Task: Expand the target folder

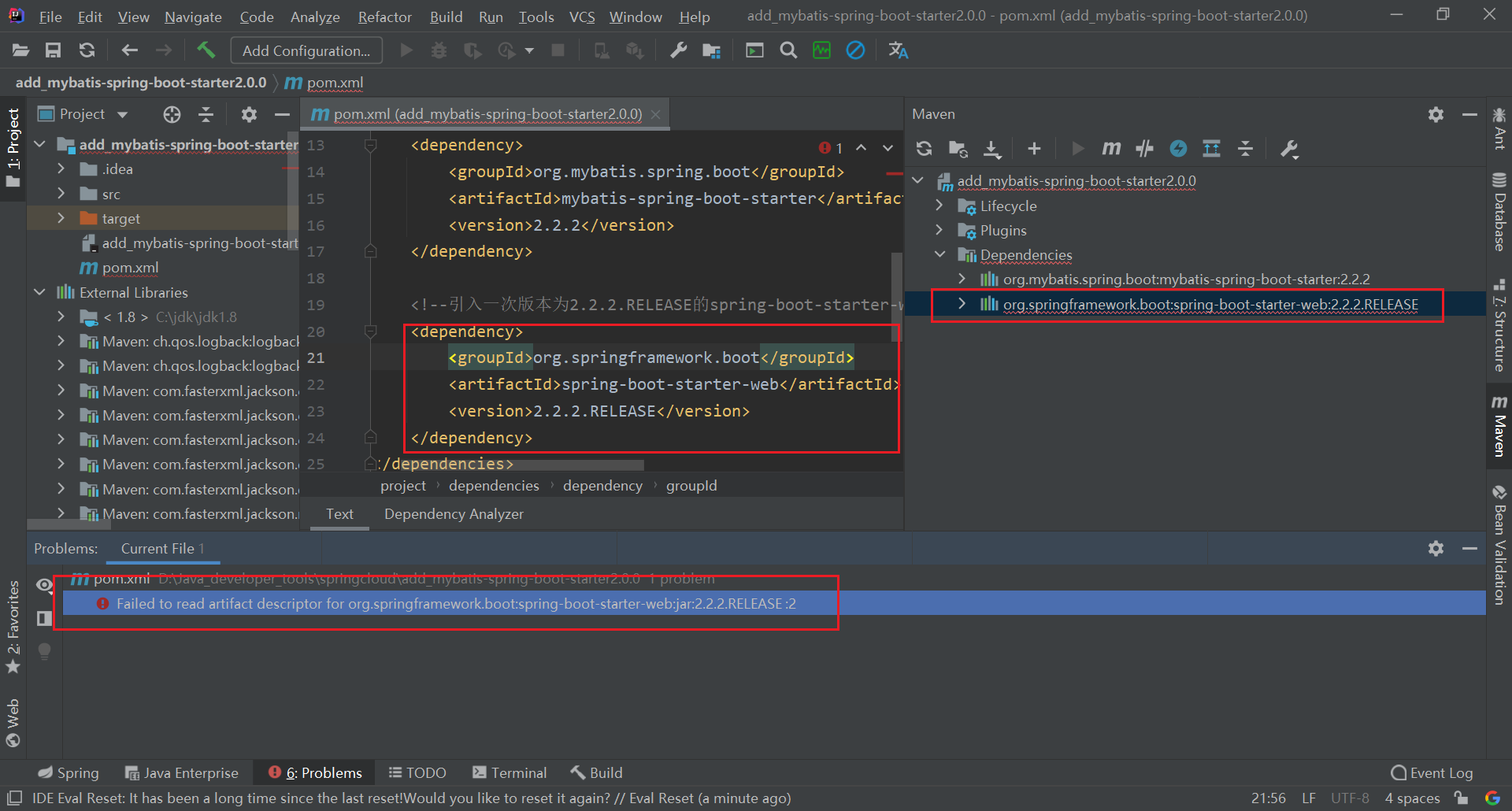Action: (61, 218)
